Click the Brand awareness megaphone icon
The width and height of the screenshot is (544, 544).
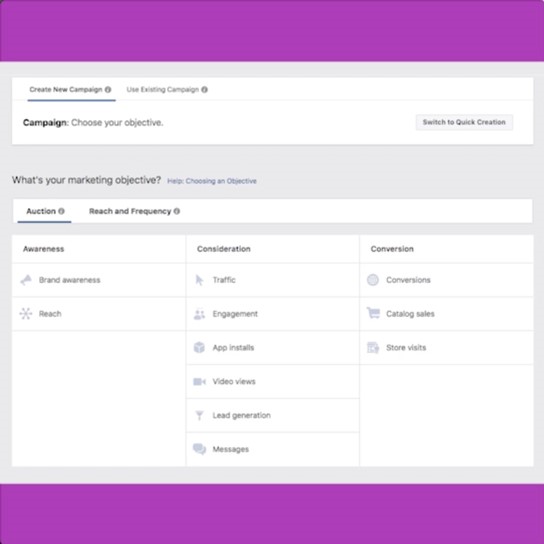(26, 280)
